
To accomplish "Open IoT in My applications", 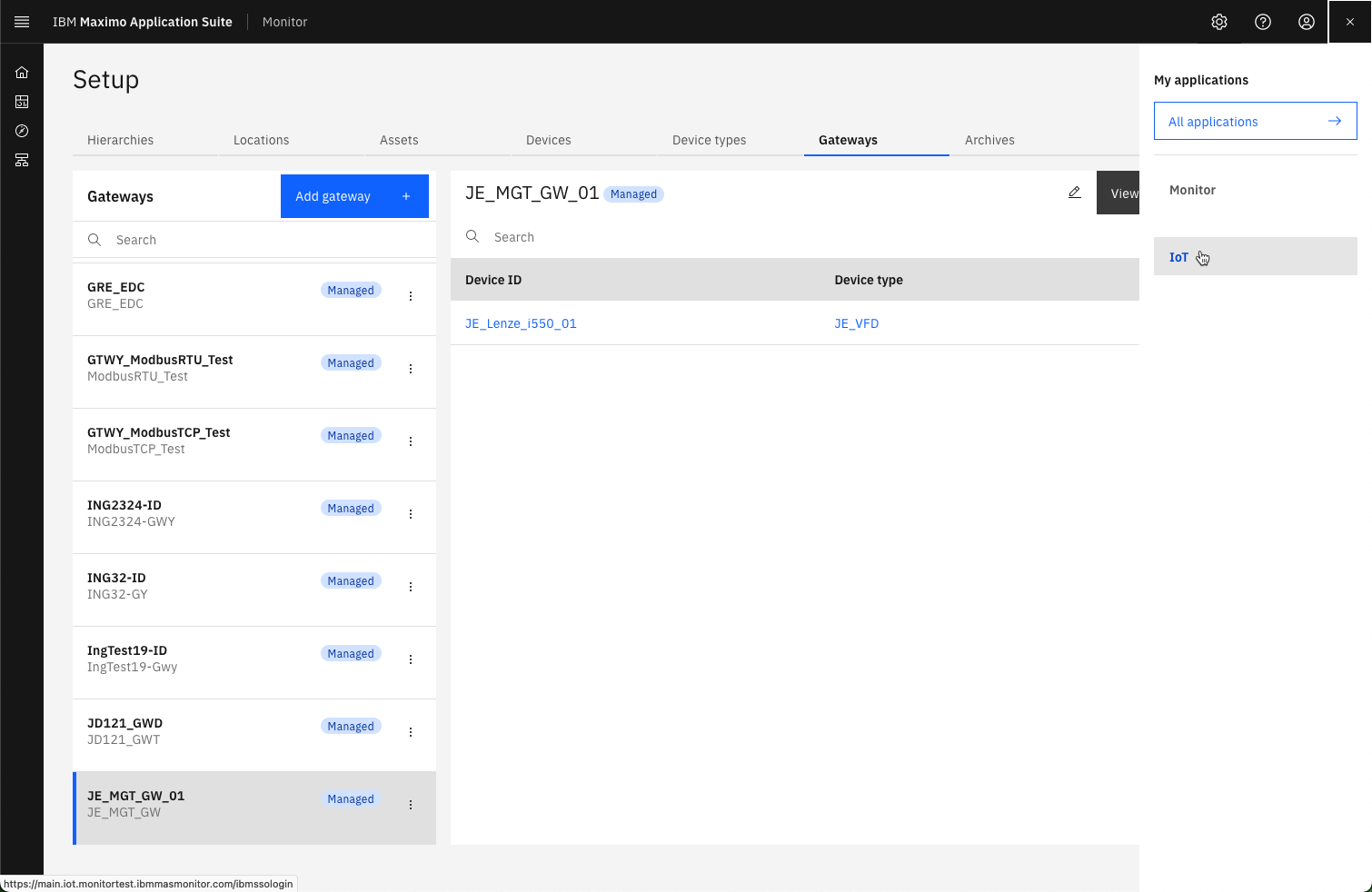I will (1255, 256).
